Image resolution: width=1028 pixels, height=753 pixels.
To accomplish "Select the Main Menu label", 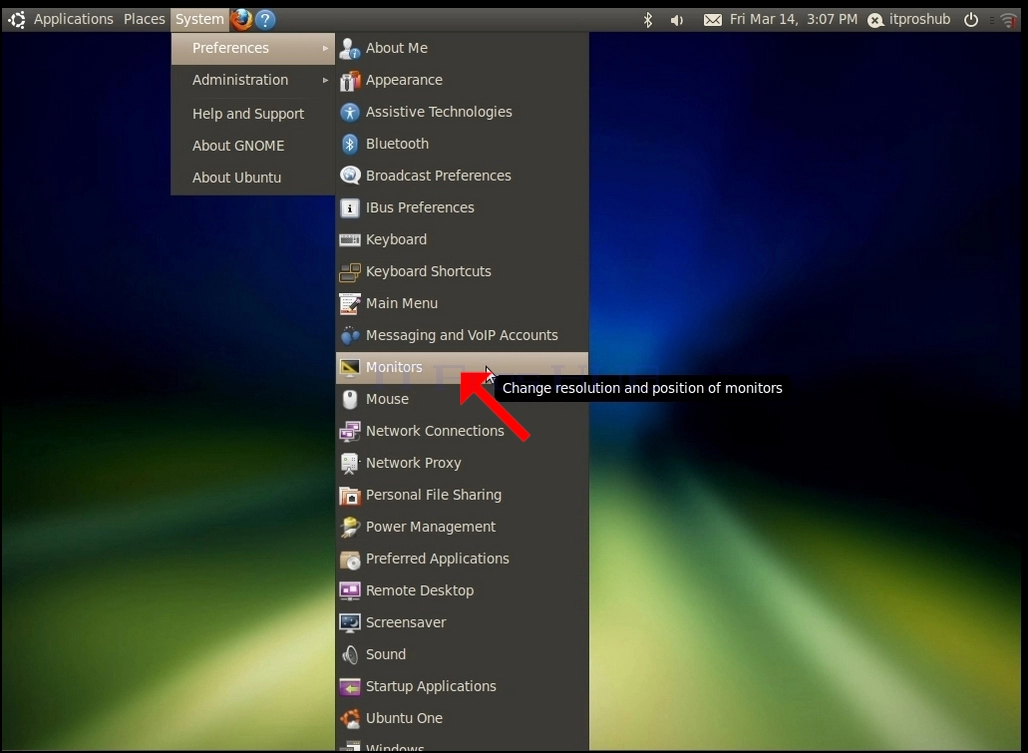I will 401,303.
